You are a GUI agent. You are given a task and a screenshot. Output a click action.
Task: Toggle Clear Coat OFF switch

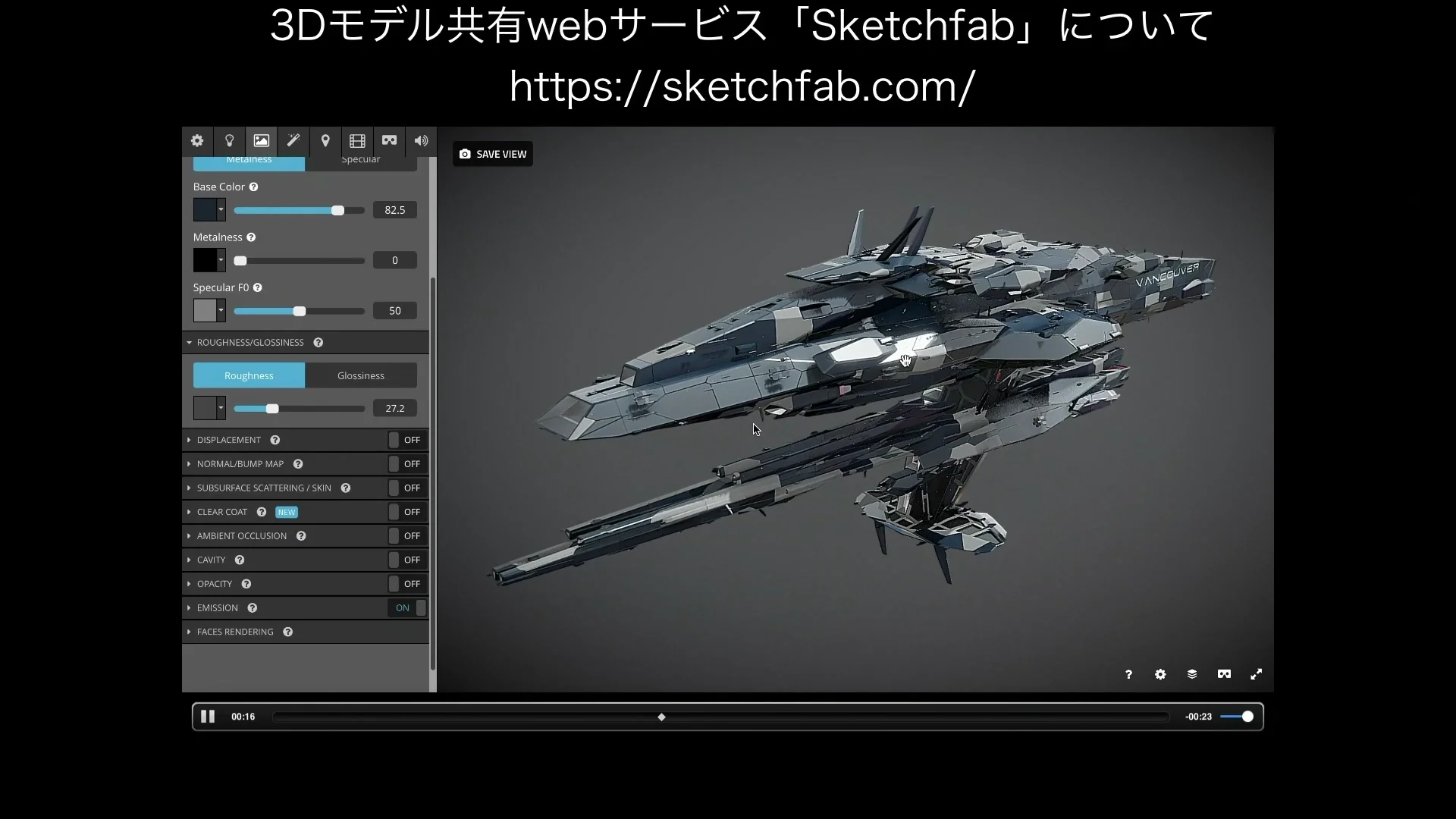pyautogui.click(x=407, y=512)
